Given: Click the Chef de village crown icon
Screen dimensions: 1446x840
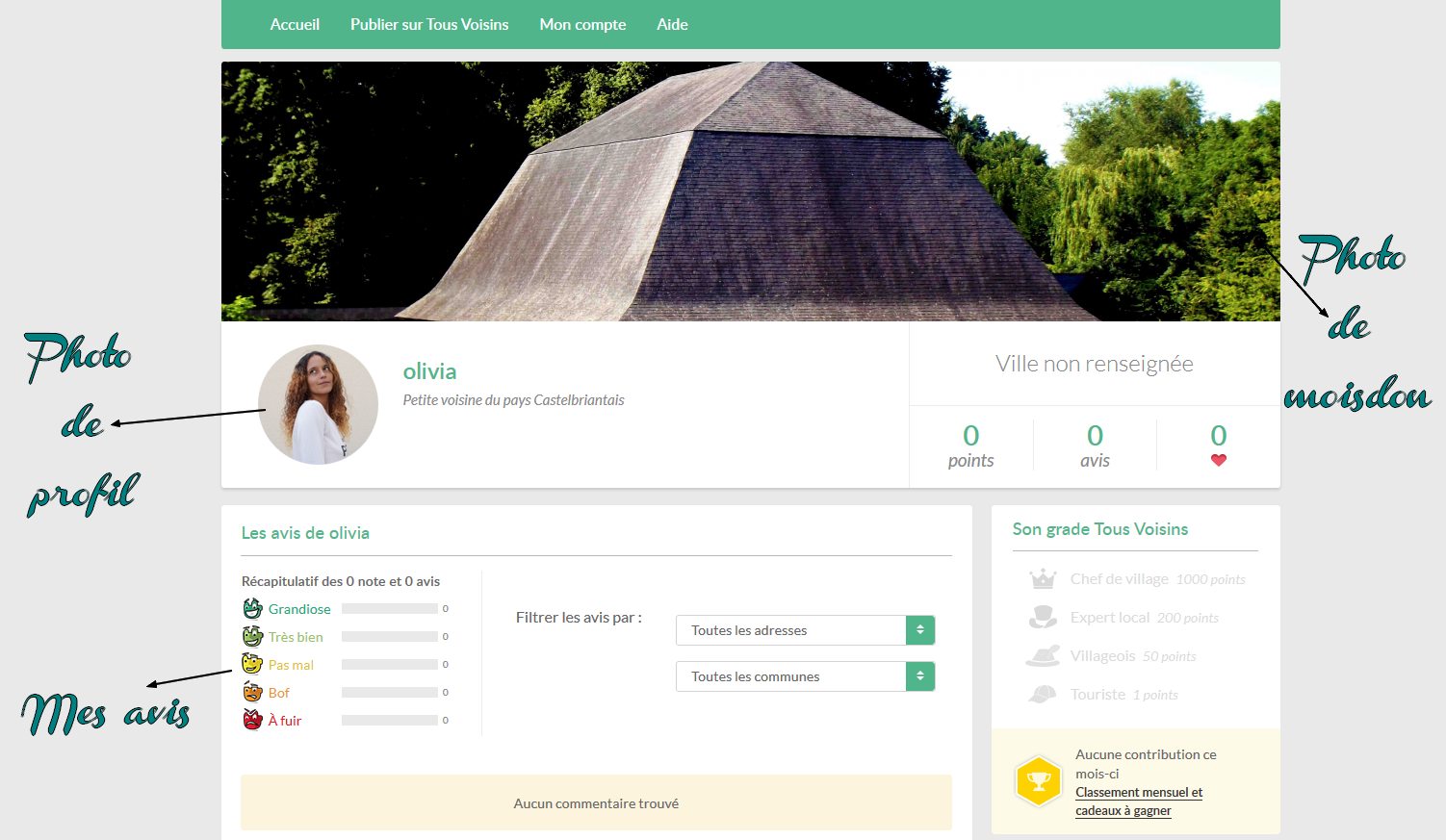Looking at the screenshot, I should (1043, 579).
